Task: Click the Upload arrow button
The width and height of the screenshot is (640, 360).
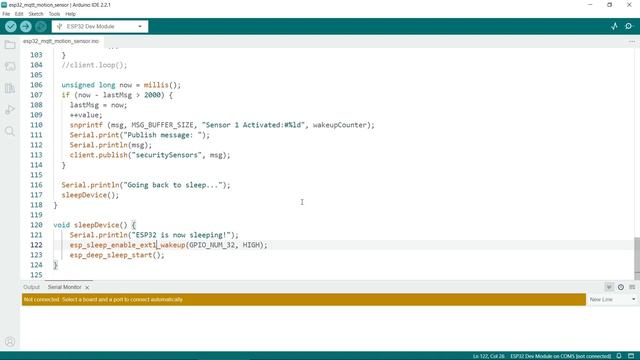Action: (x=26, y=27)
